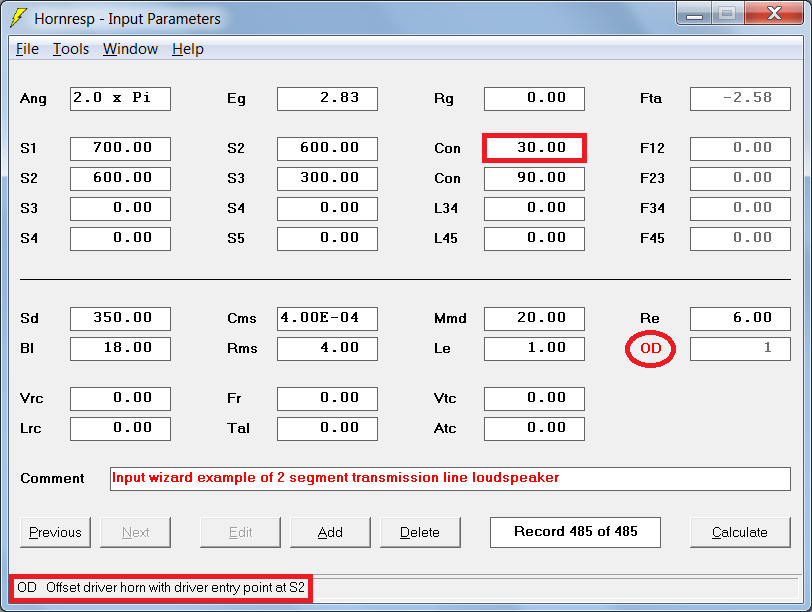This screenshot has width=812, height=612.
Task: Select the Bl field with 18.00
Action: click(x=121, y=349)
